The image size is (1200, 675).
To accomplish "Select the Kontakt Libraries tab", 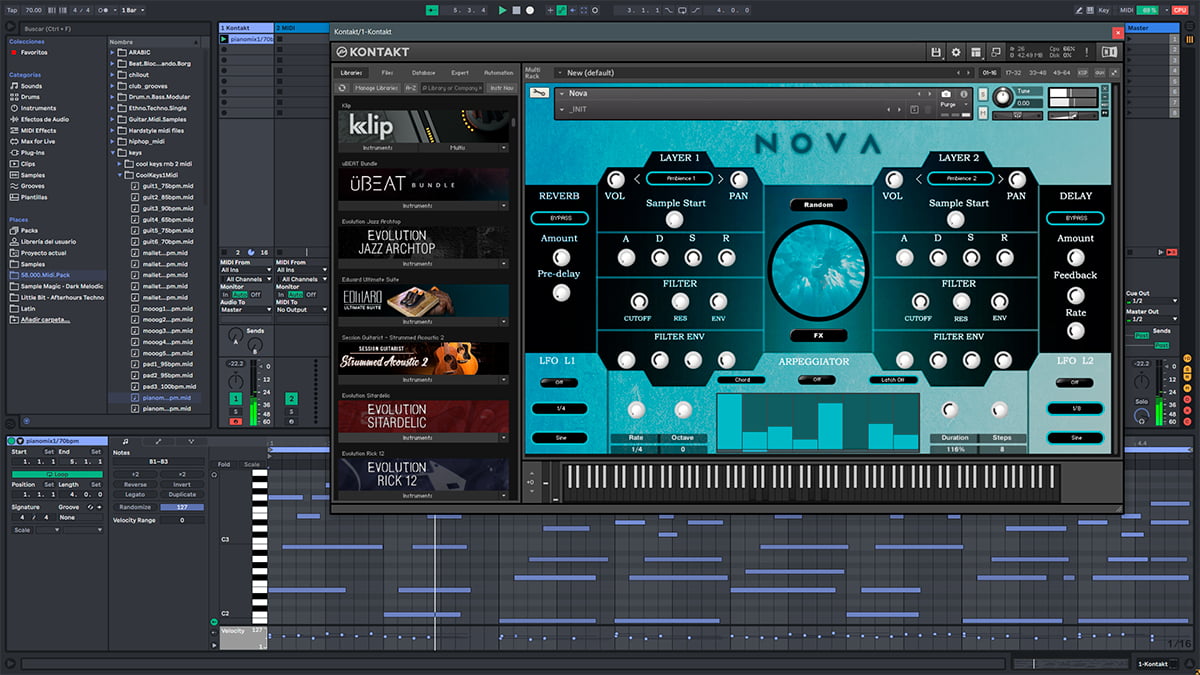I will 351,73.
